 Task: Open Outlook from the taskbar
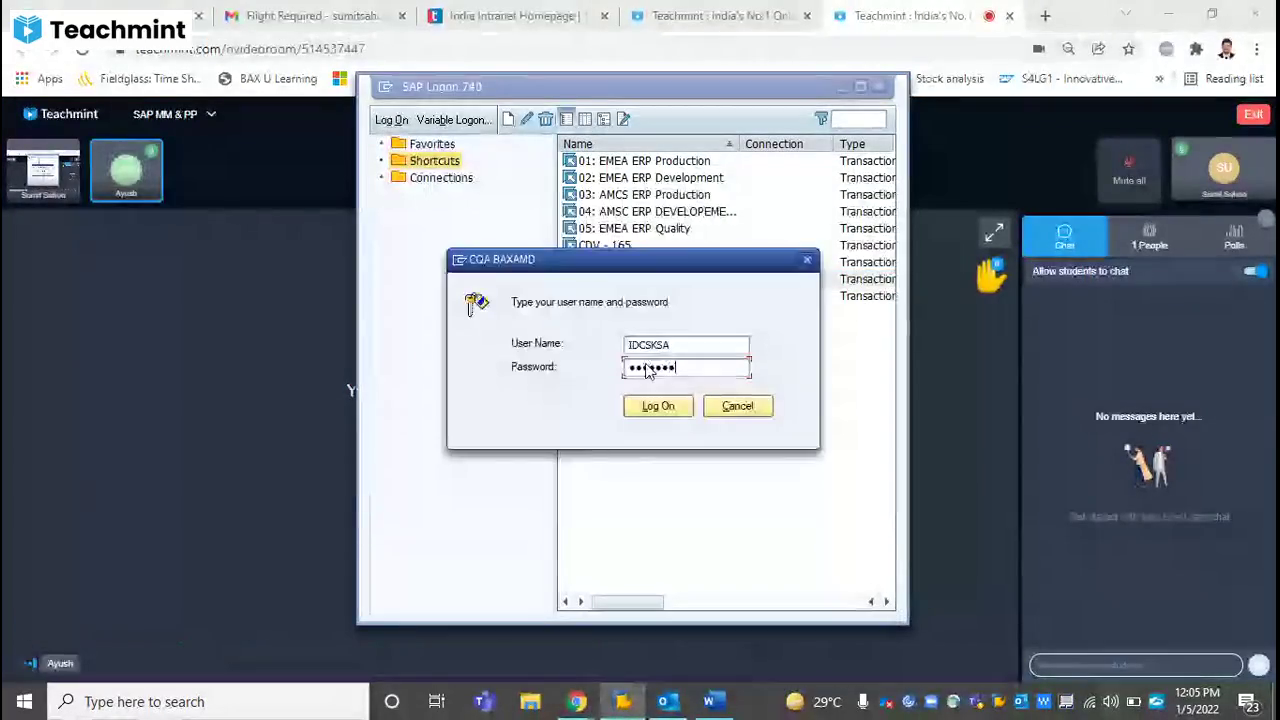click(x=668, y=702)
